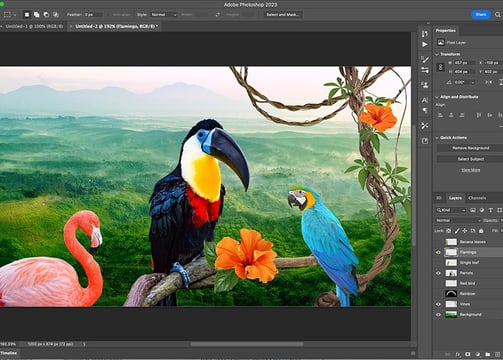Screen dimensions: 503x360
Task: Click the Select and Mask button
Action: [283, 15]
